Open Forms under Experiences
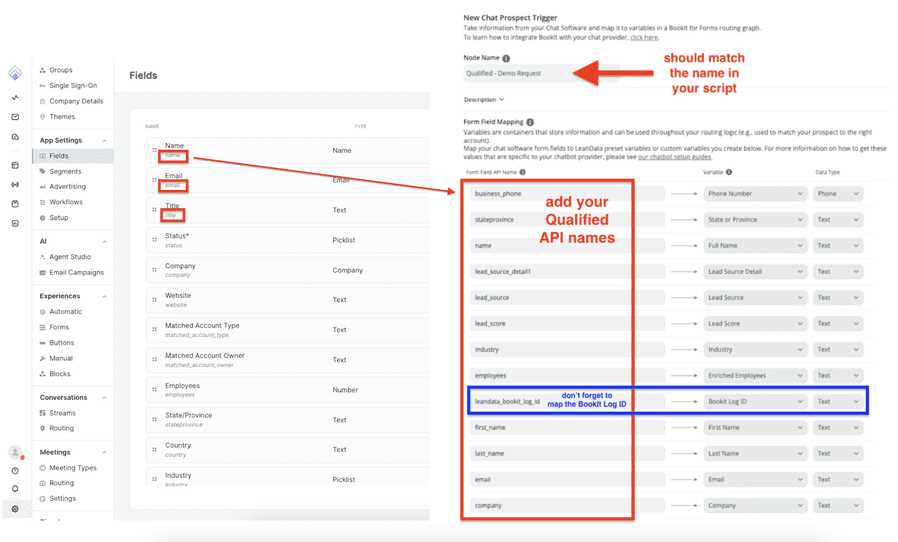 click(59, 327)
